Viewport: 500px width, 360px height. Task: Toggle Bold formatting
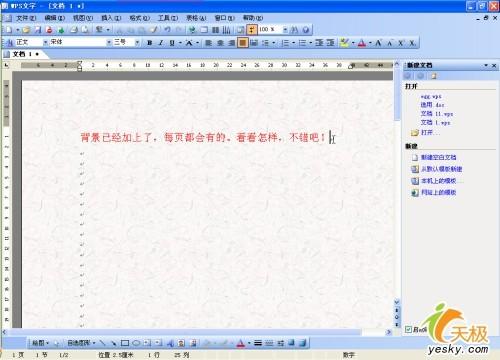150,43
